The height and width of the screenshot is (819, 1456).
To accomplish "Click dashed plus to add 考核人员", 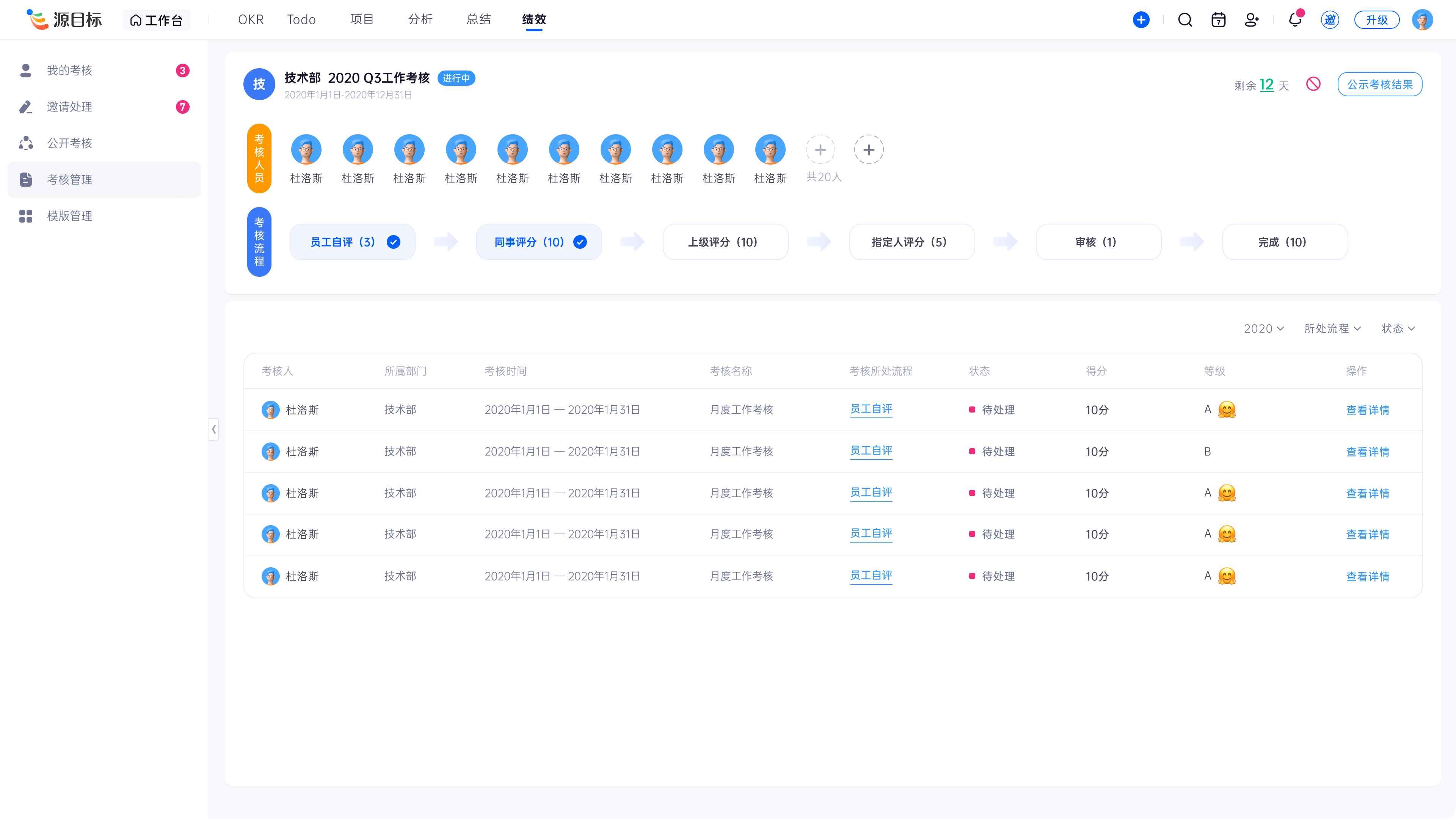I will (x=868, y=150).
